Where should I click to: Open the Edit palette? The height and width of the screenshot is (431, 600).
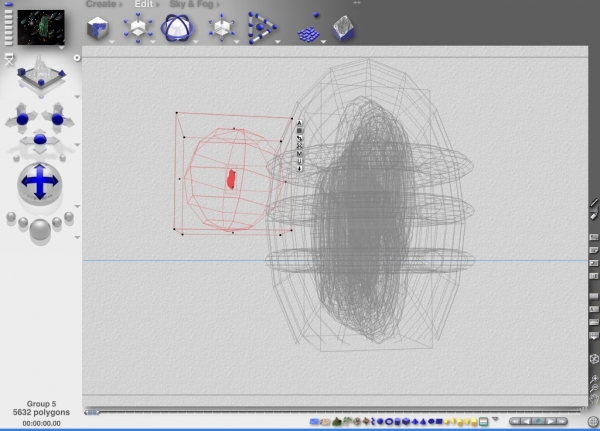pyautogui.click(x=143, y=4)
